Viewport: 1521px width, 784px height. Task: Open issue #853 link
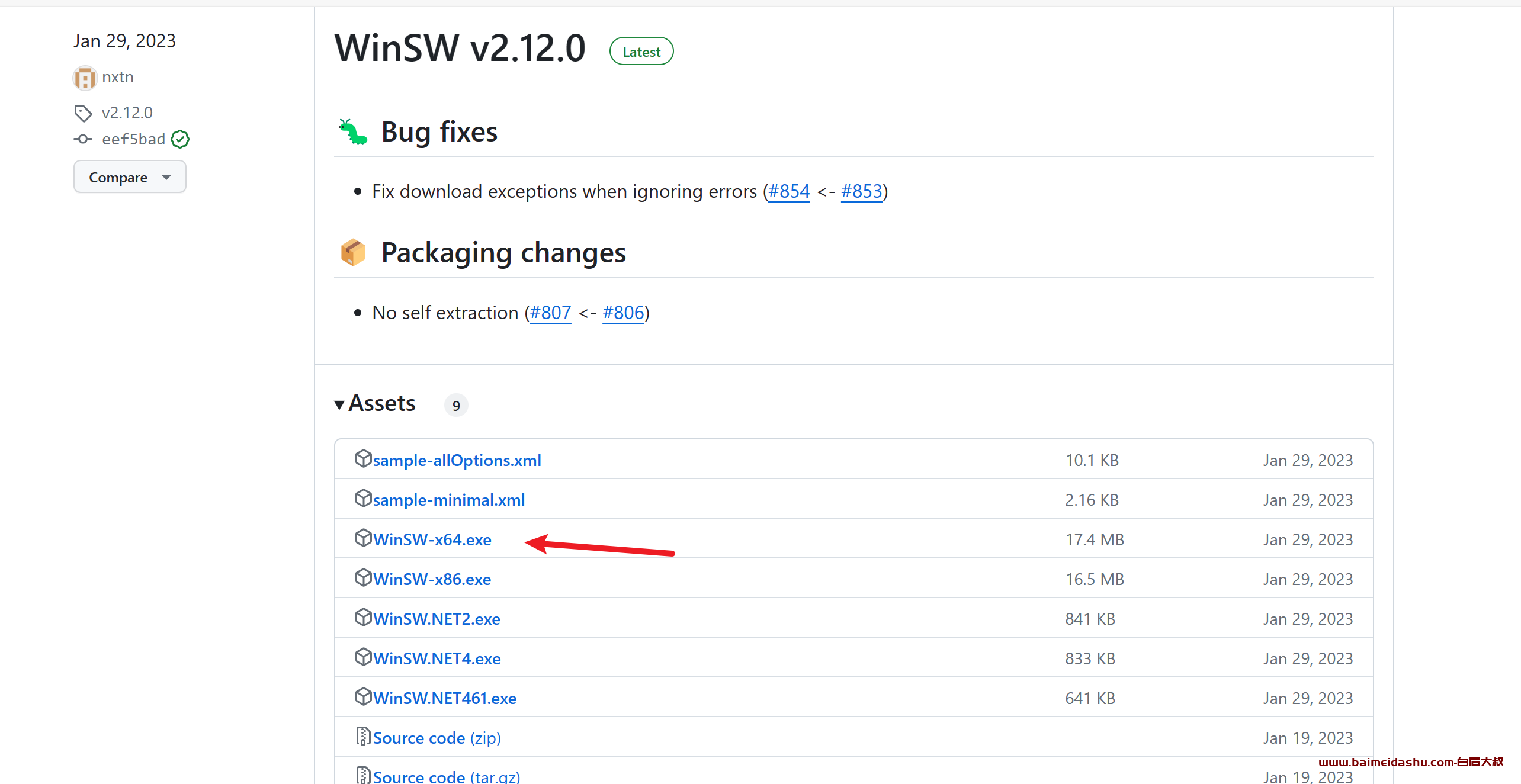click(862, 191)
